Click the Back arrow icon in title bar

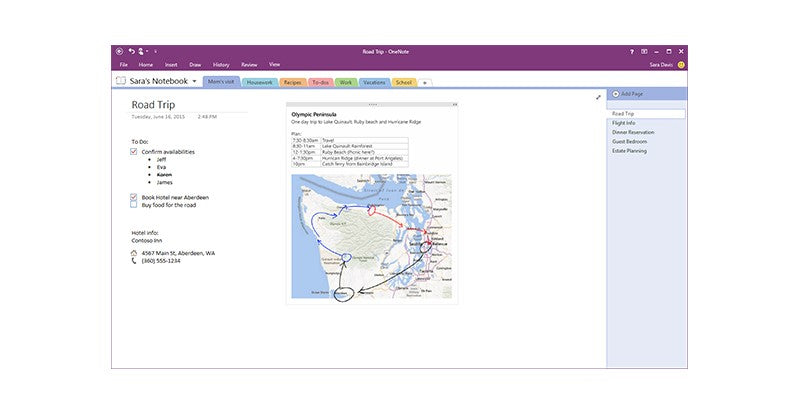(x=119, y=51)
